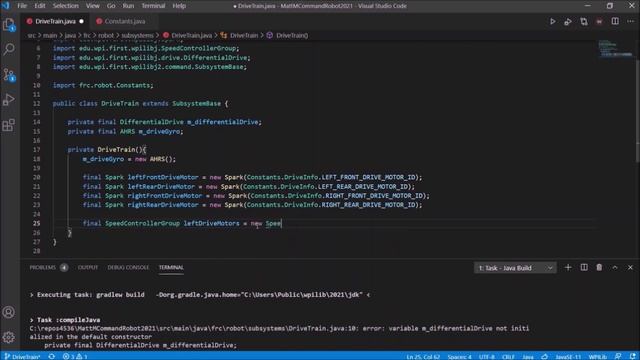
Task: Click 'main' in the breadcrumb path
Action: click(x=50, y=36)
